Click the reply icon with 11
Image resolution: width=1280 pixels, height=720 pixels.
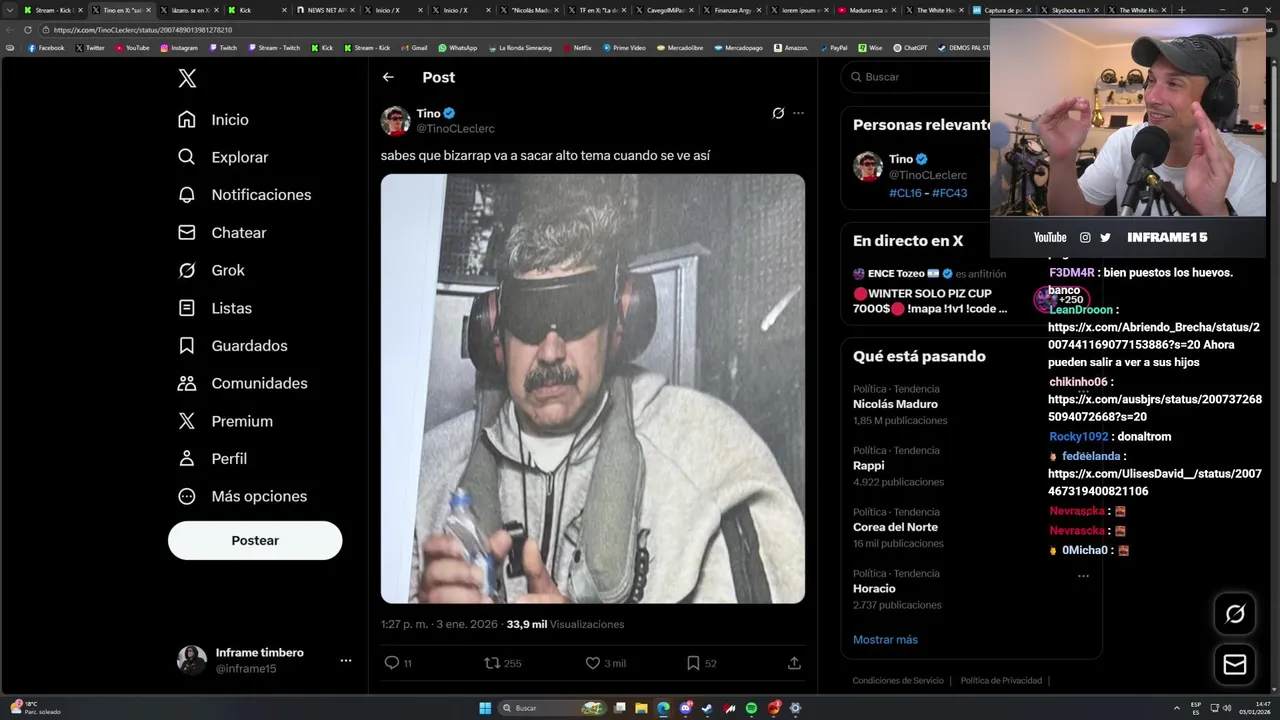click(398, 663)
